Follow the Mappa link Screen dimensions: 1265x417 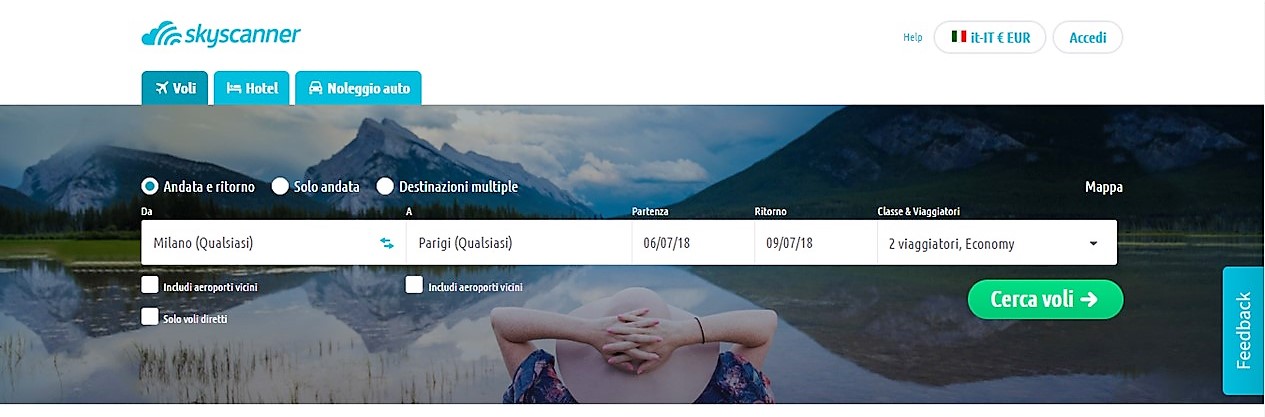coord(1104,187)
